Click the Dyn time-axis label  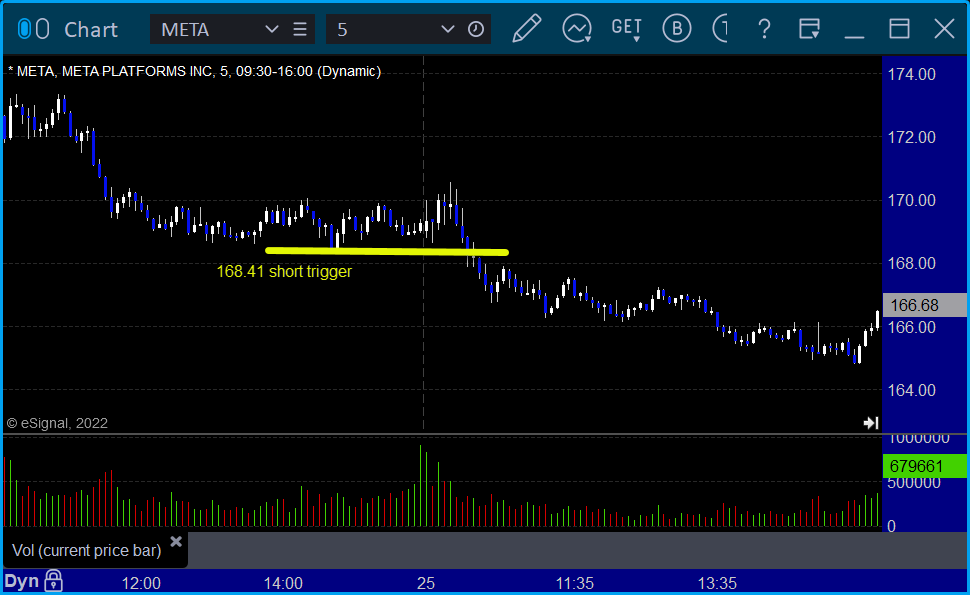(22, 581)
